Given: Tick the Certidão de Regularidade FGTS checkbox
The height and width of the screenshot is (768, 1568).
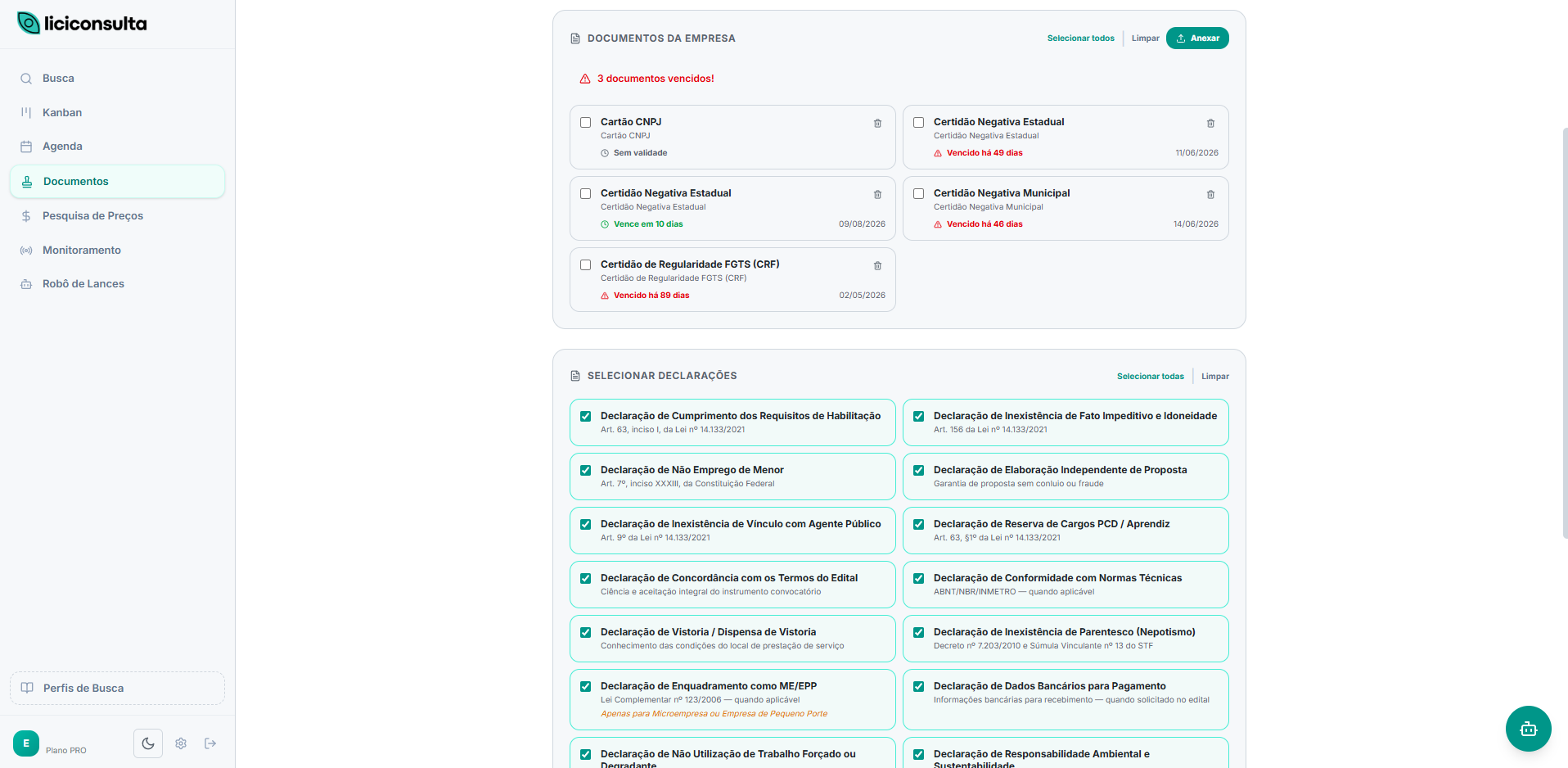Looking at the screenshot, I should (x=586, y=264).
